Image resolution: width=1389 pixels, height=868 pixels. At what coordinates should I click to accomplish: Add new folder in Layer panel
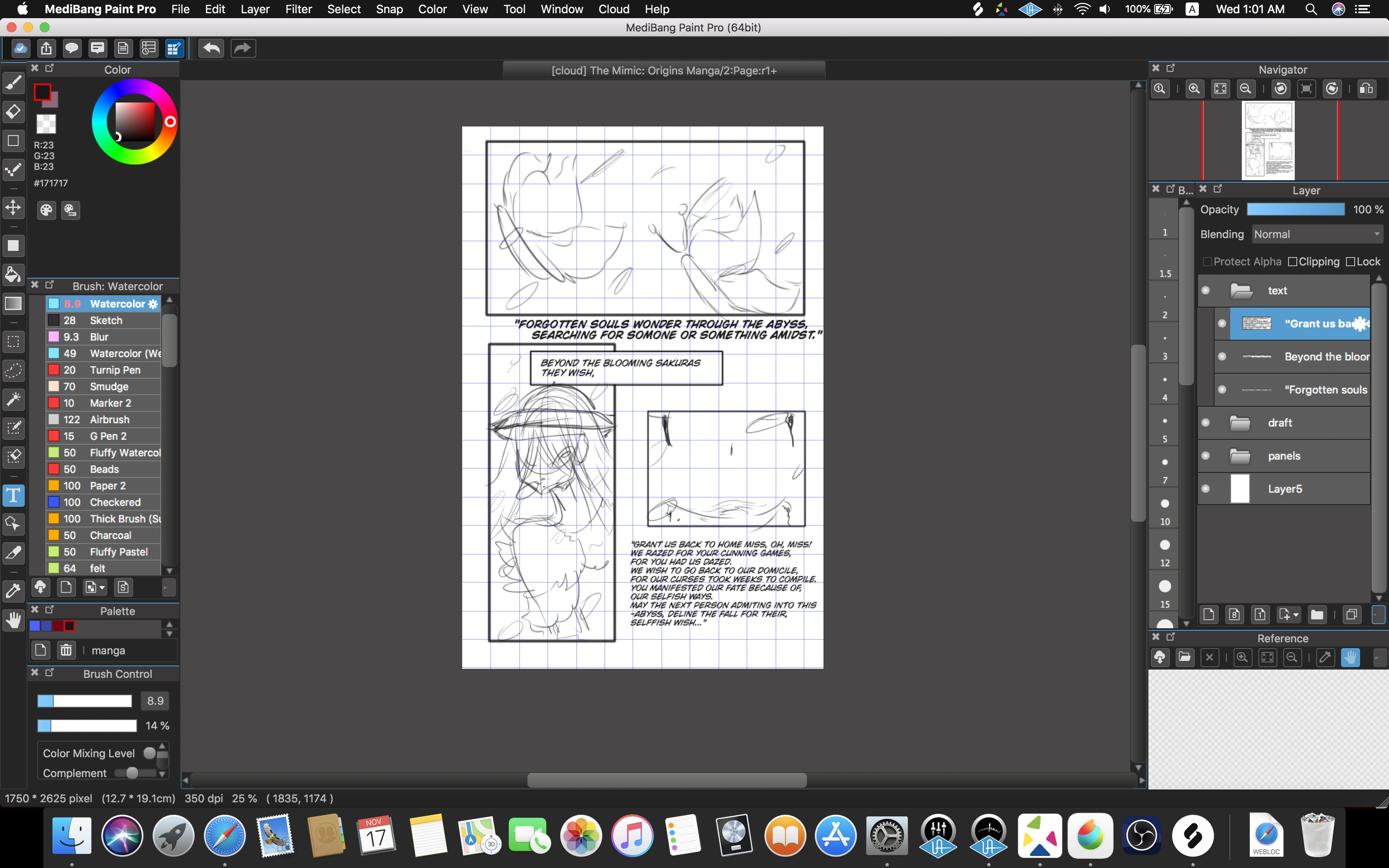pyautogui.click(x=1317, y=615)
